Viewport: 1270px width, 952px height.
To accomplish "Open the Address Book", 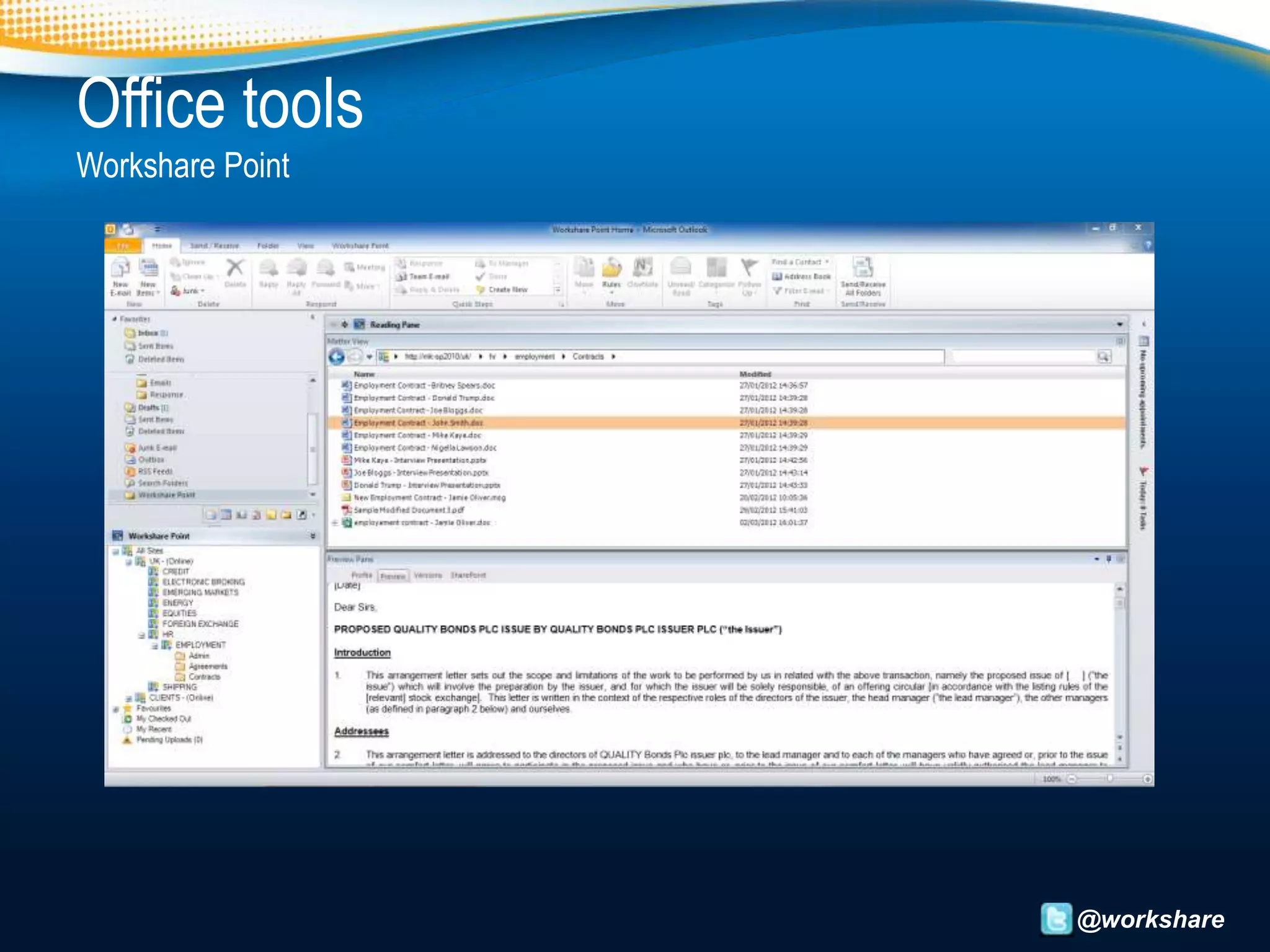I will click(x=801, y=276).
